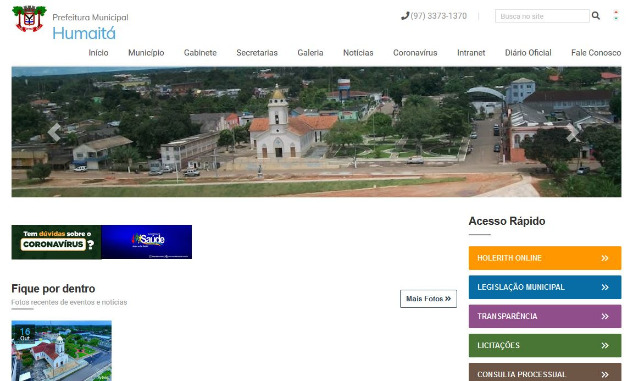This screenshot has width=633, height=381.
Task: Click the Coronavírus Saúde banner
Action: pos(102,242)
